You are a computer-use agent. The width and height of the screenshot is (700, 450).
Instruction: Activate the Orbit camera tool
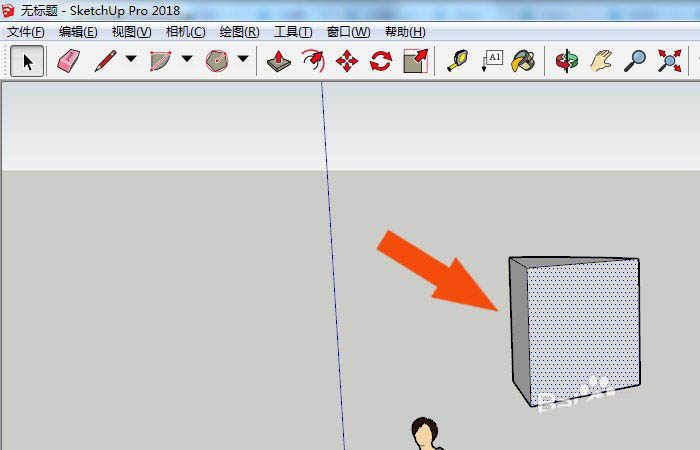[567, 61]
